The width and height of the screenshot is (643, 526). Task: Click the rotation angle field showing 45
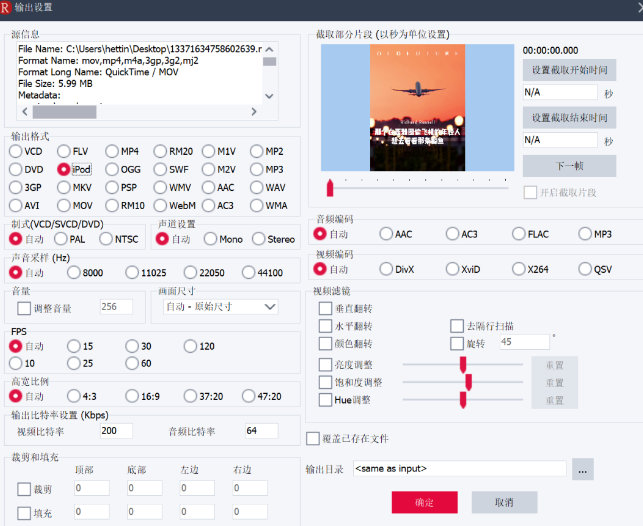[x=524, y=342]
